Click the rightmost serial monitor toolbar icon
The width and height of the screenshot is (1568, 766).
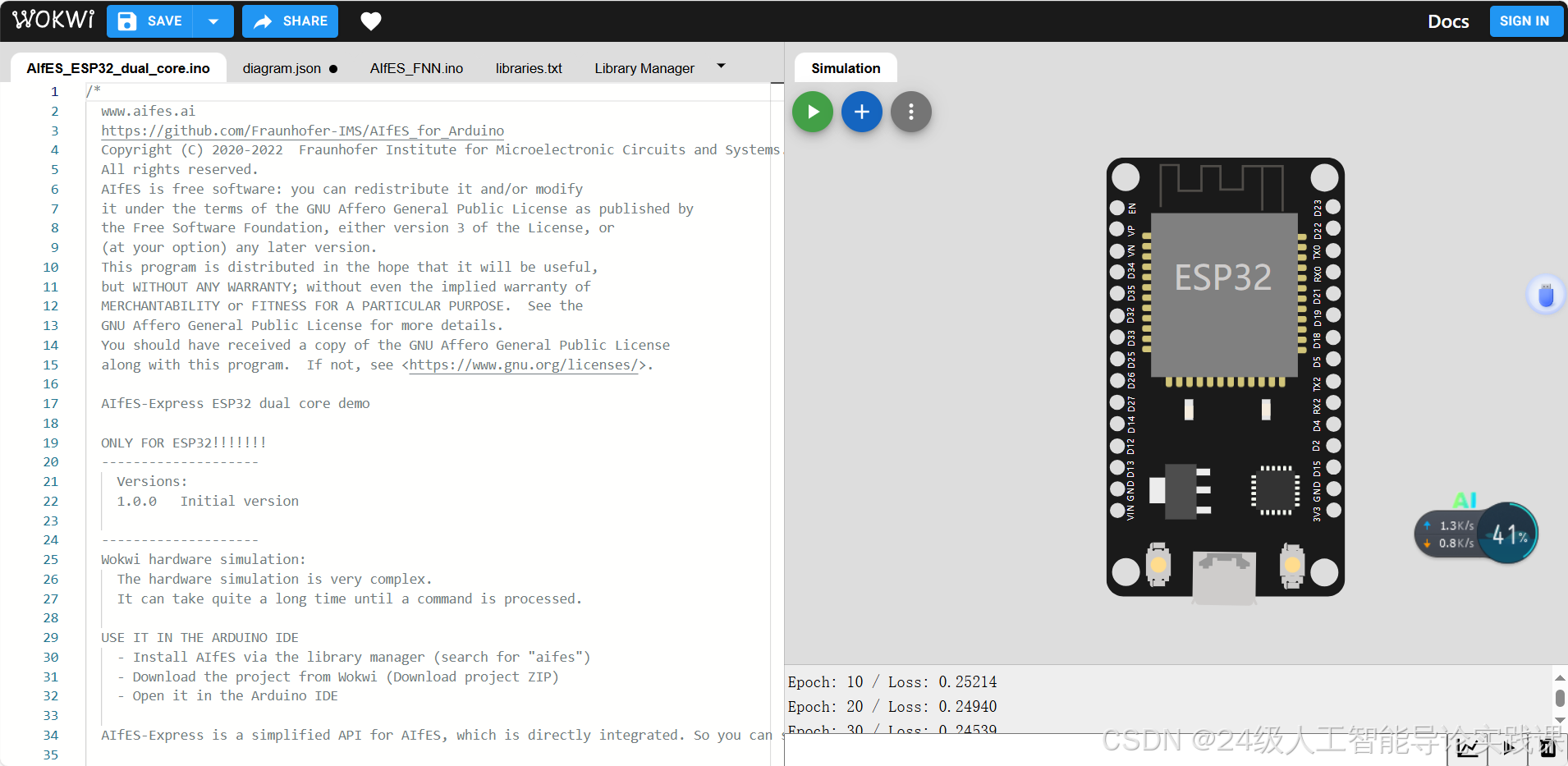[x=1550, y=748]
